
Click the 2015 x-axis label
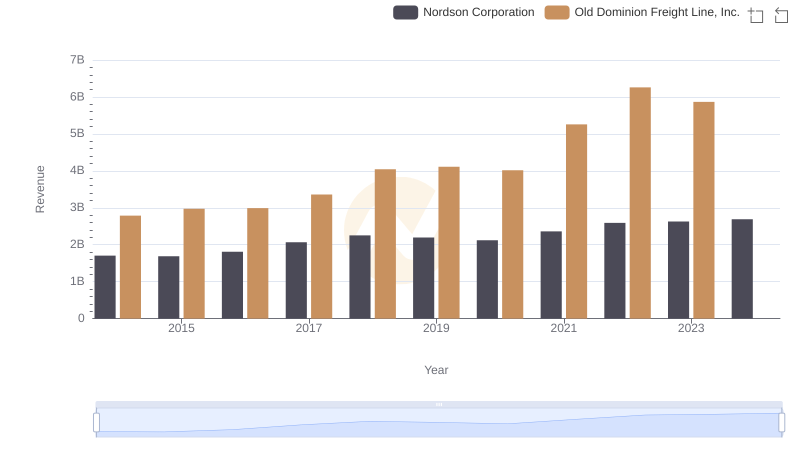coord(181,328)
